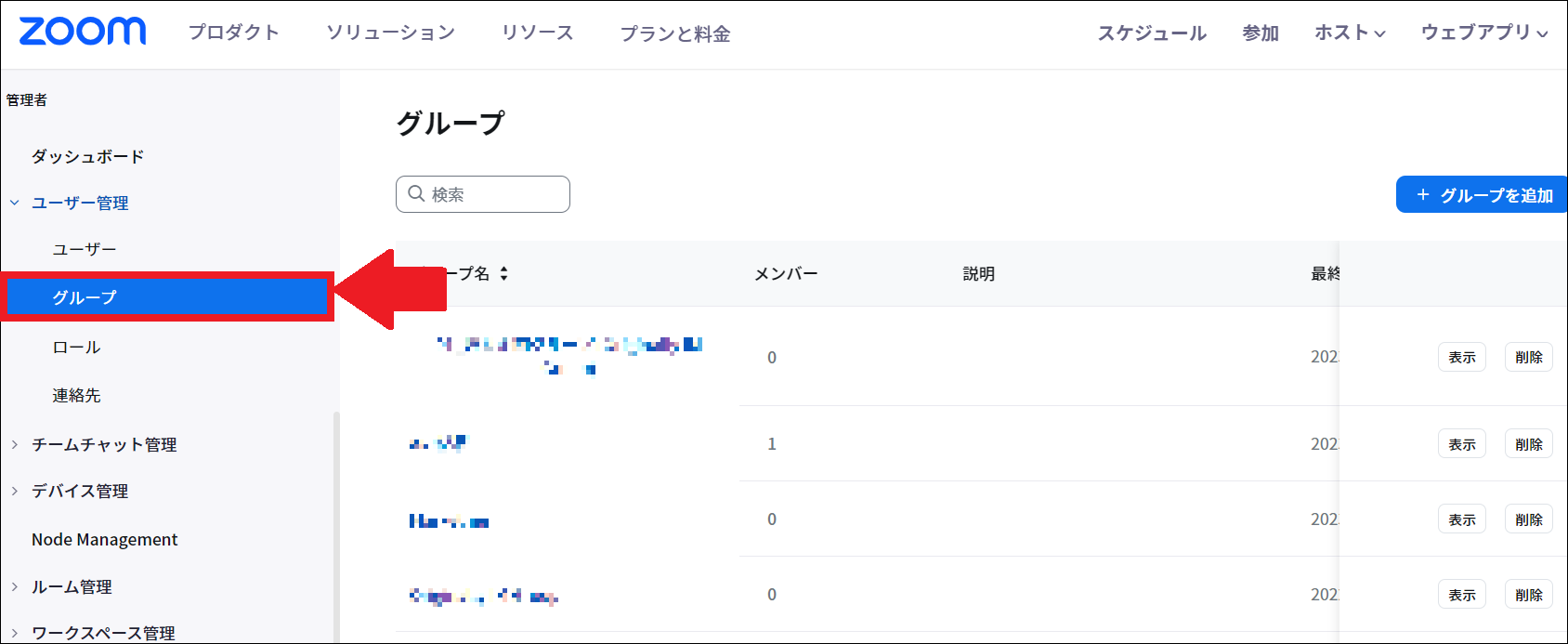Click 参加 link

[1261, 33]
